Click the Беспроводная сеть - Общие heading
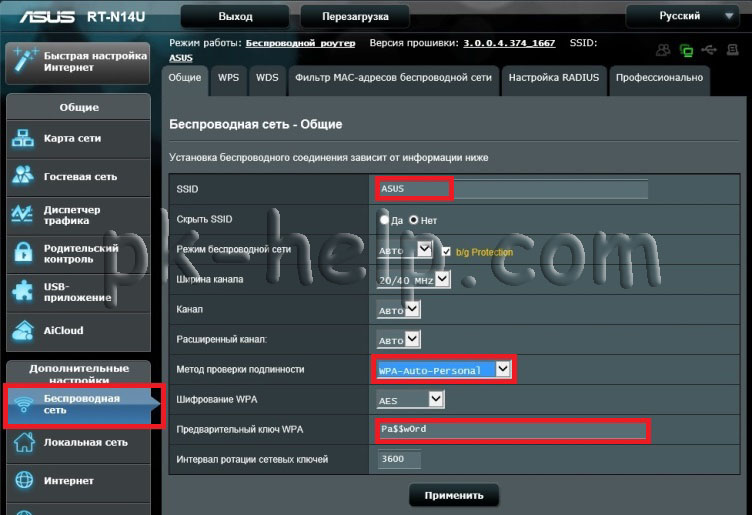752x515 pixels. tap(256, 125)
